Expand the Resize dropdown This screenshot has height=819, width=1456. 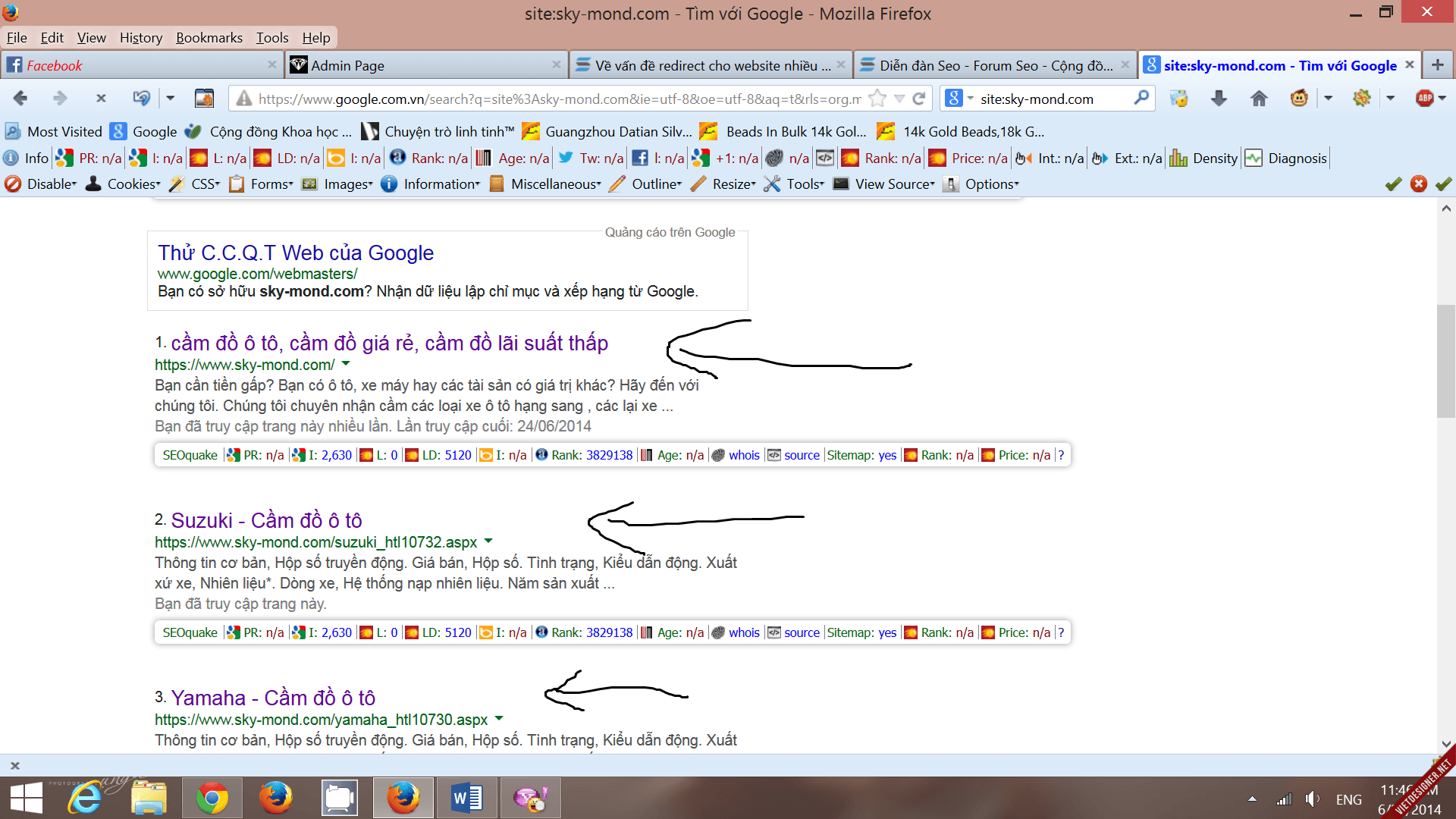pos(723,184)
